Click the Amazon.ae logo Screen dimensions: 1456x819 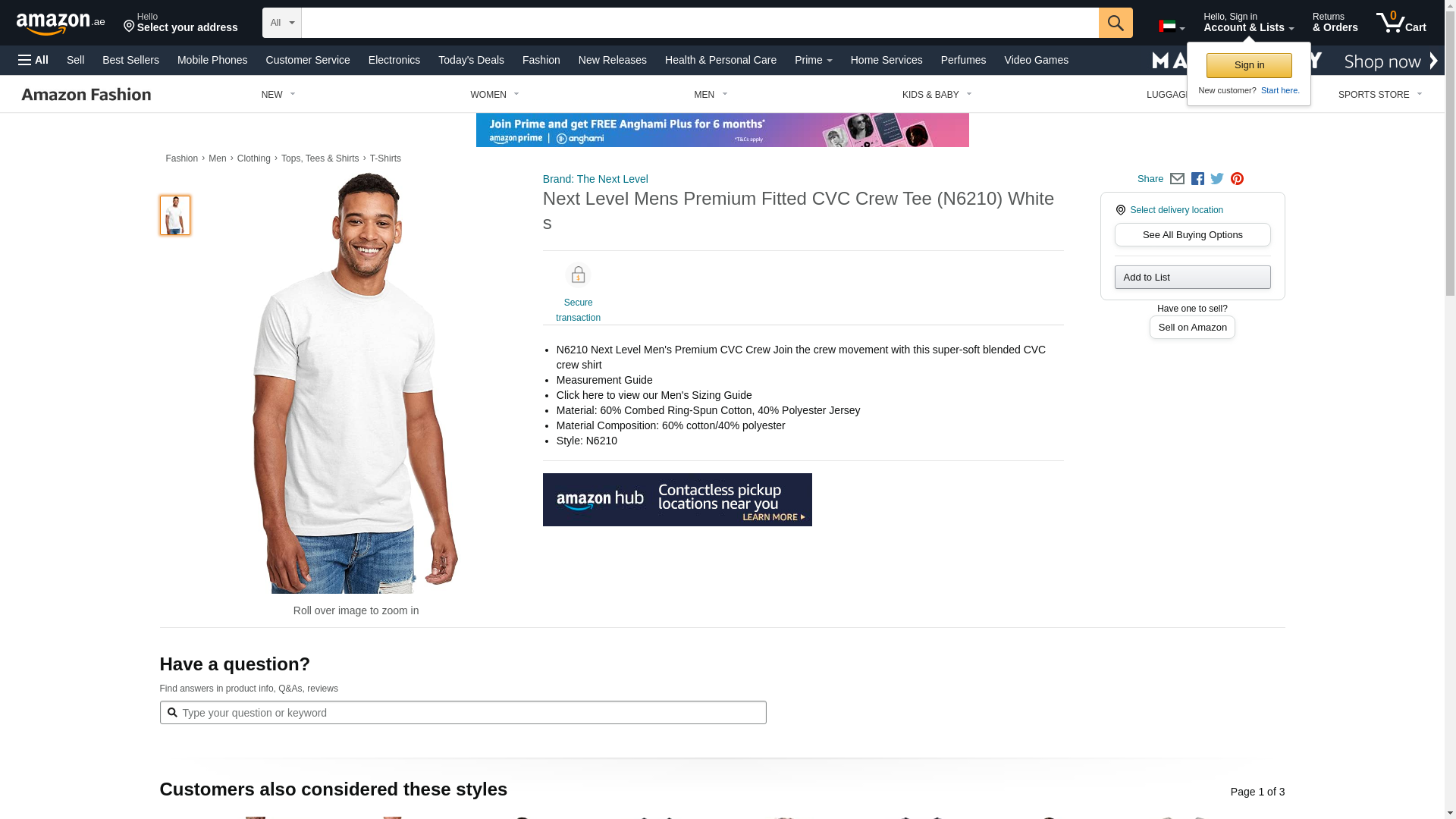pyautogui.click(x=61, y=24)
